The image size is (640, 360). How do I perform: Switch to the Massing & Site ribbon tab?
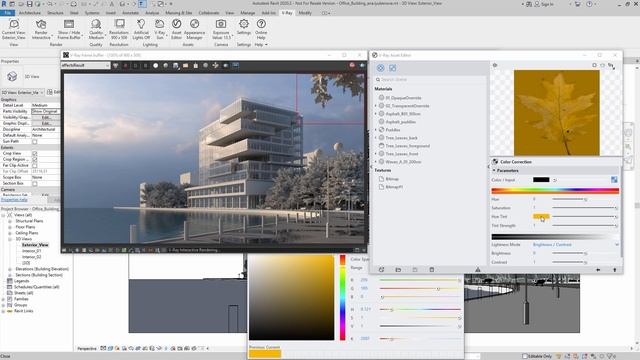click(178, 13)
